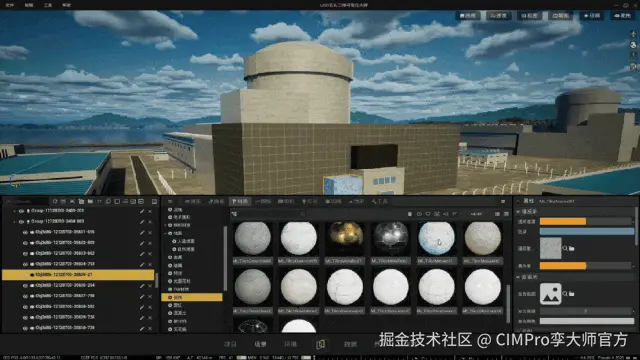Image resolution: width=640 pixels, height=360 pixels.
Task: Click the 发布 button at top right
Action: [x=623, y=16]
